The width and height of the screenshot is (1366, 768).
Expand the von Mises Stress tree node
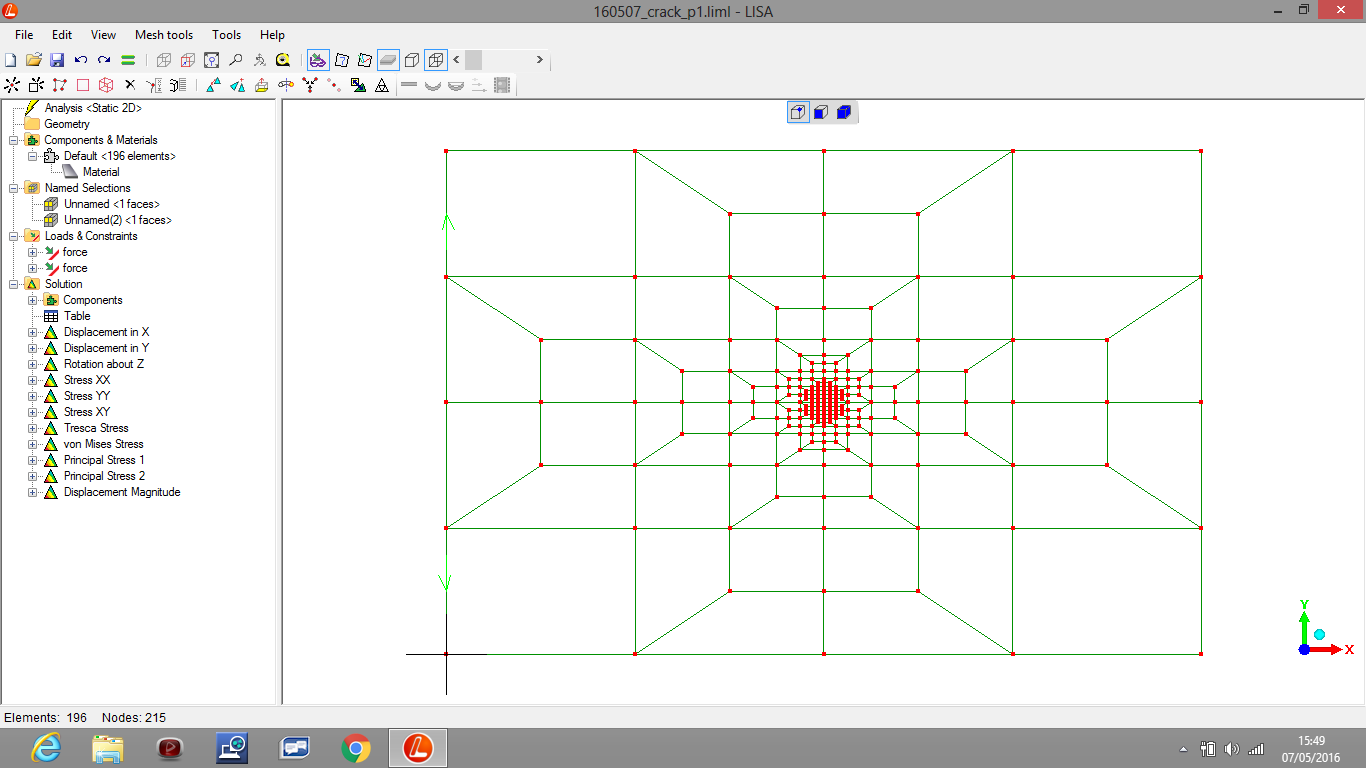(33, 444)
